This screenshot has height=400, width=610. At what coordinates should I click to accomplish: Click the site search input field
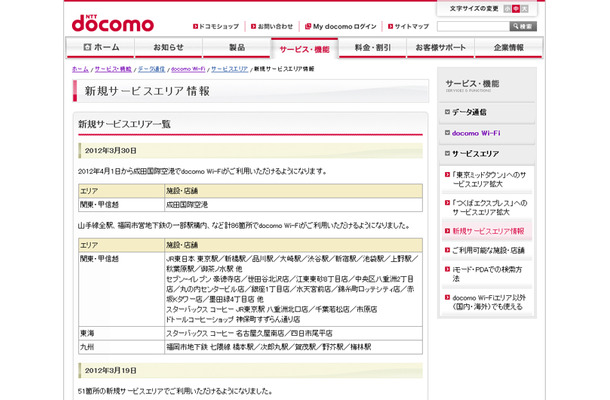point(473,26)
